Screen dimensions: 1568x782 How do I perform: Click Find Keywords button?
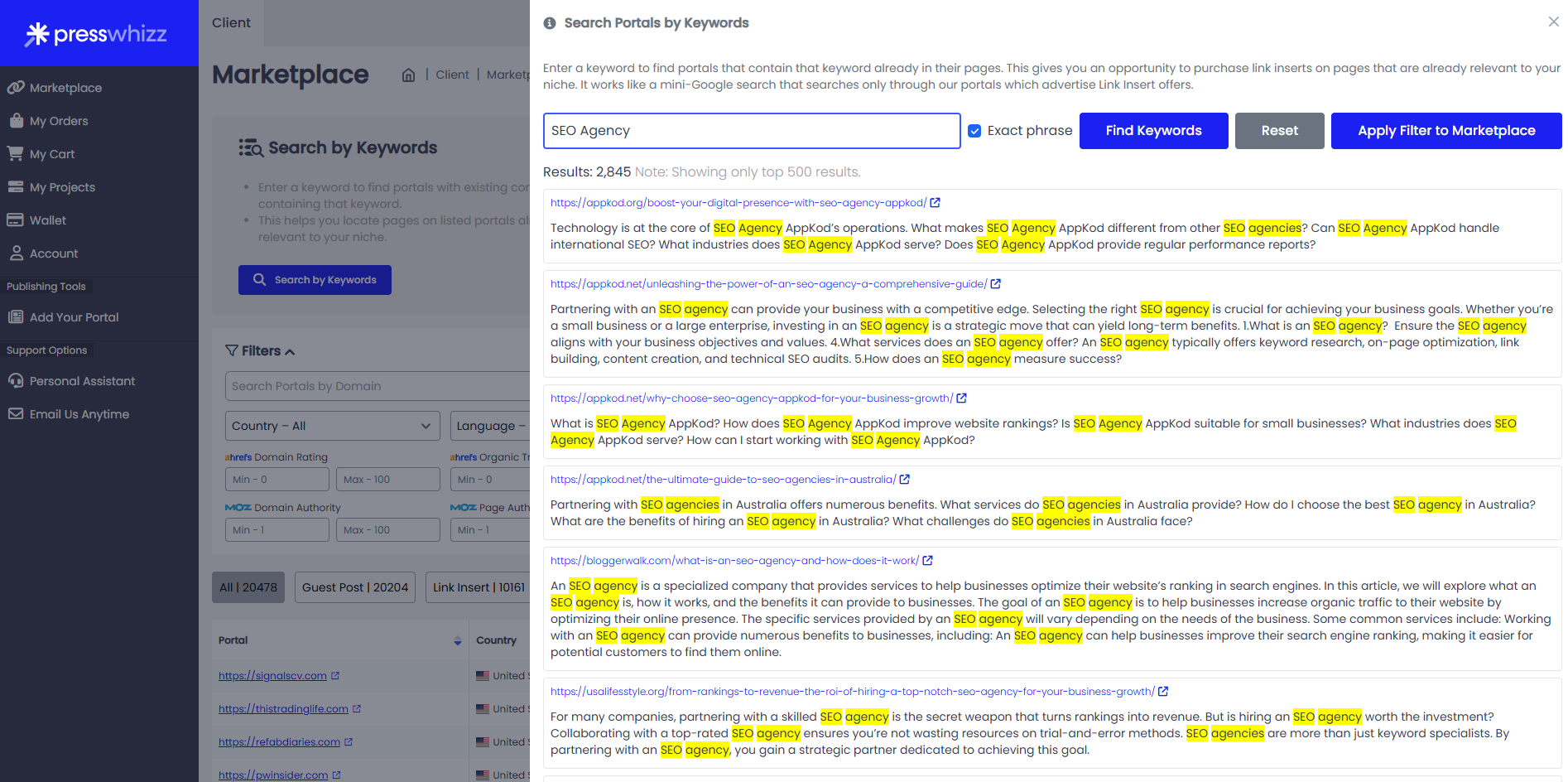[1153, 131]
